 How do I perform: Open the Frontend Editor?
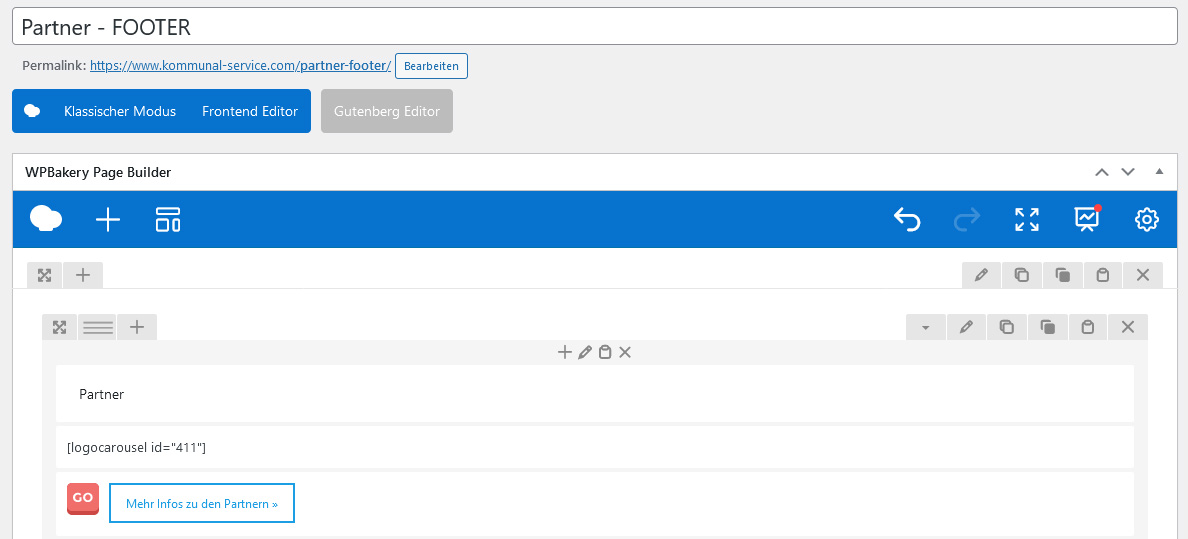(250, 111)
